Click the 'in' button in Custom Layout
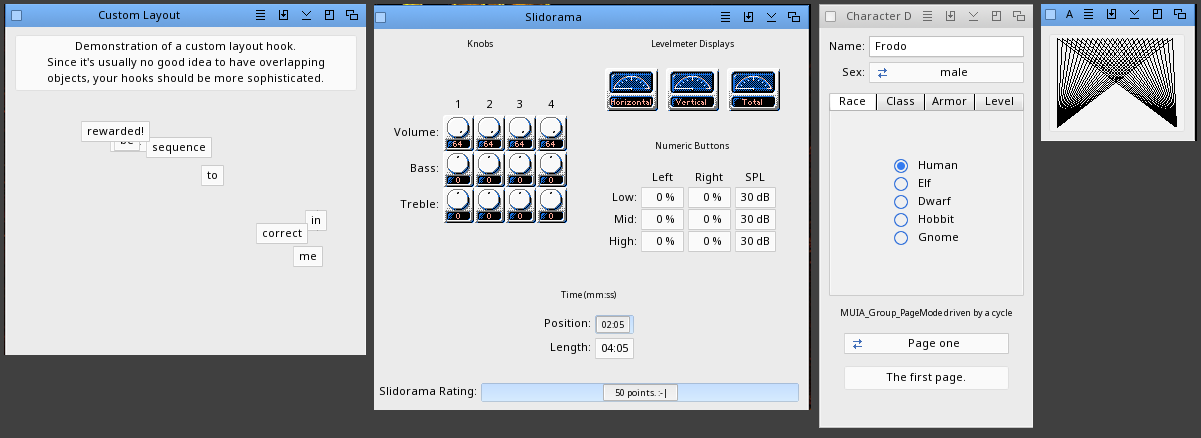 [x=316, y=220]
